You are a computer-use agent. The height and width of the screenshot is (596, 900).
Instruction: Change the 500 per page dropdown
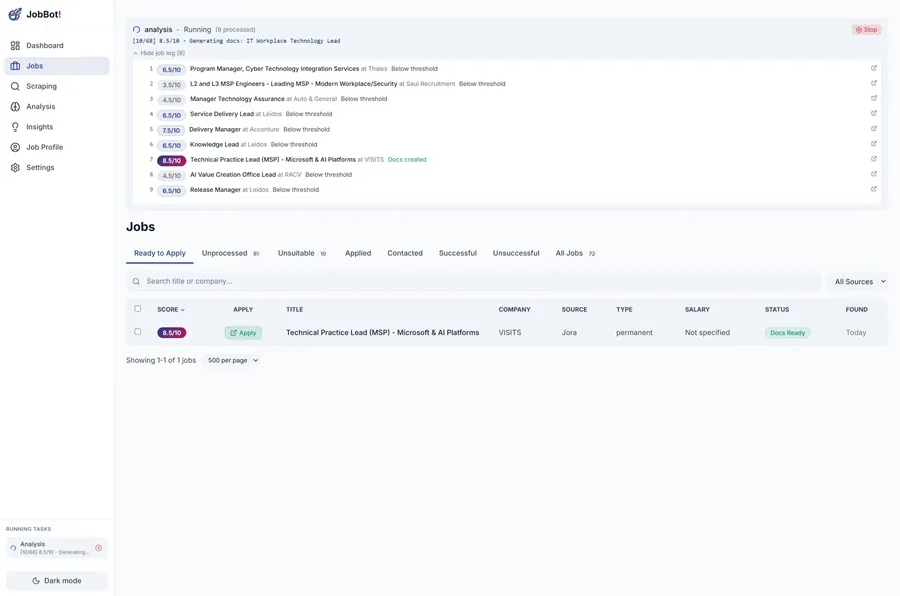coord(232,361)
